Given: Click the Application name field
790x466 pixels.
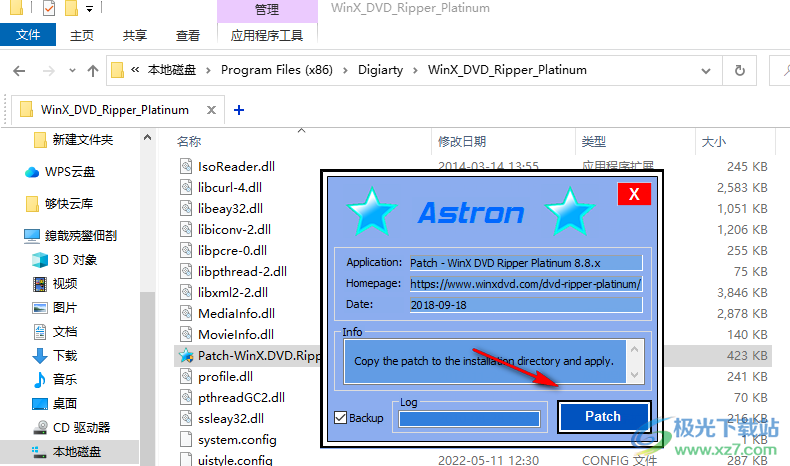Looking at the screenshot, I should (525, 263).
